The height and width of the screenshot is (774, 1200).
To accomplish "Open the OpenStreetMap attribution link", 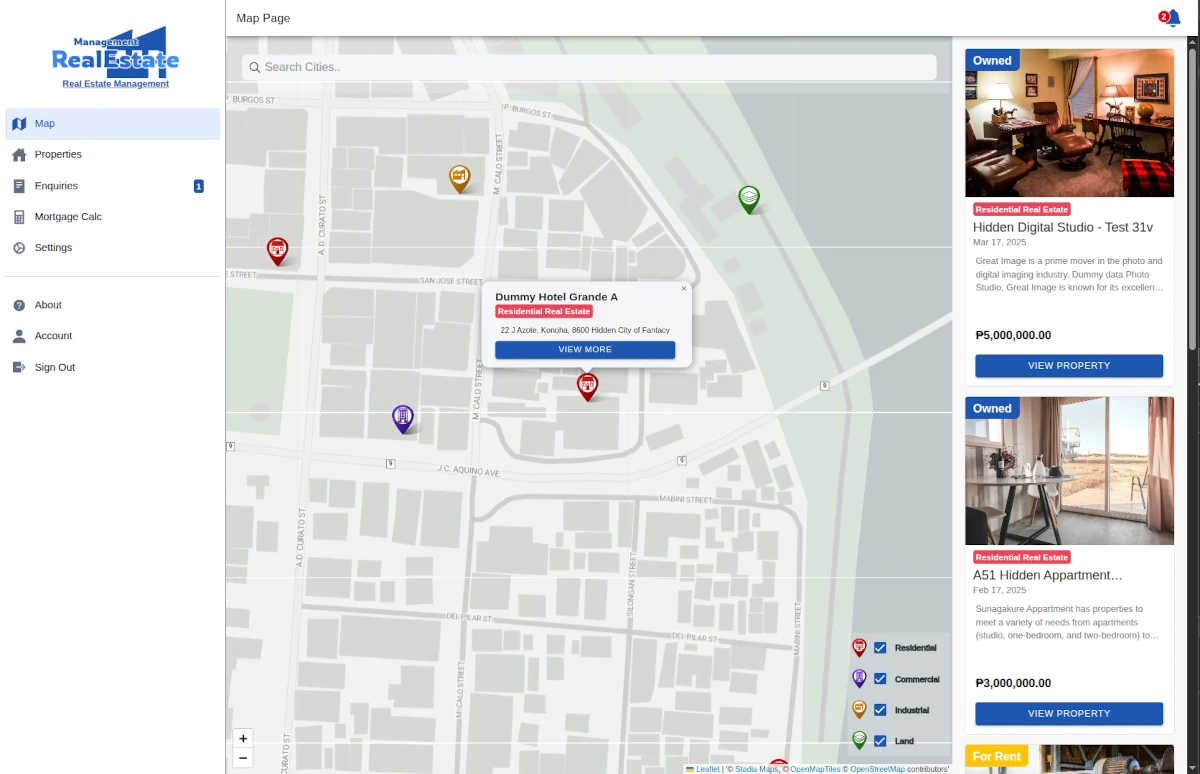I will click(877, 769).
